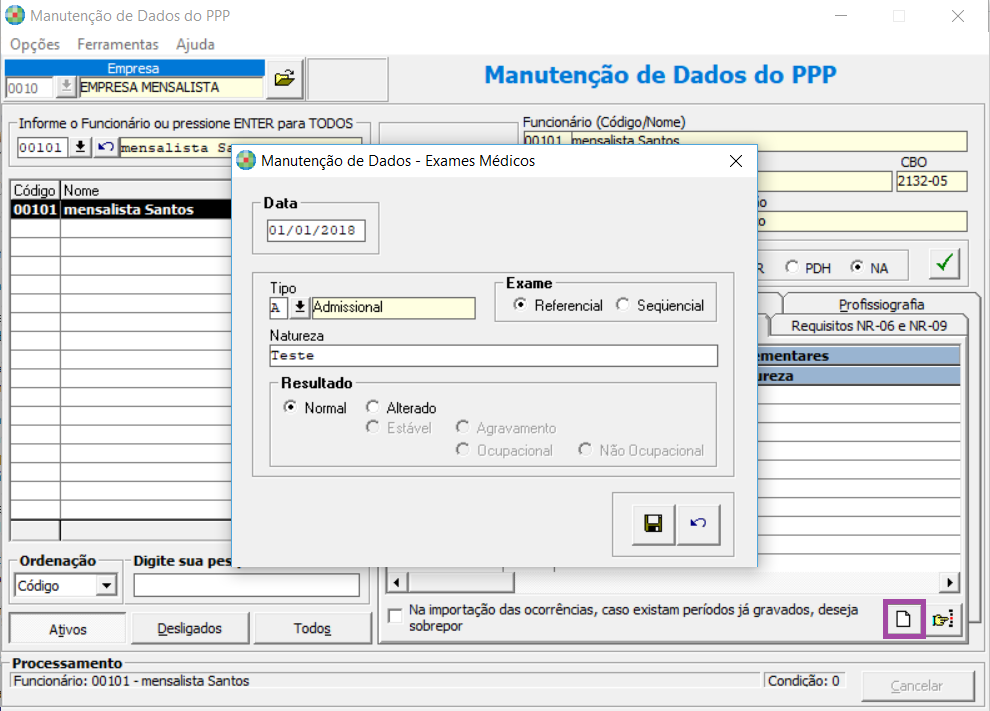
Task: Click the green checkmark confirm button
Action: pos(945,263)
